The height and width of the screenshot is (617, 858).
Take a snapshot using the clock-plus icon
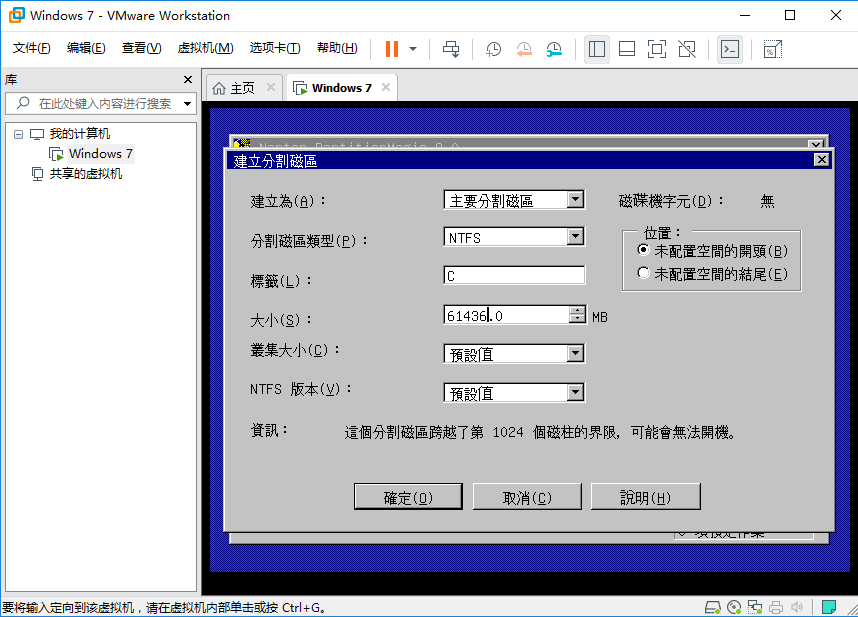tap(493, 49)
